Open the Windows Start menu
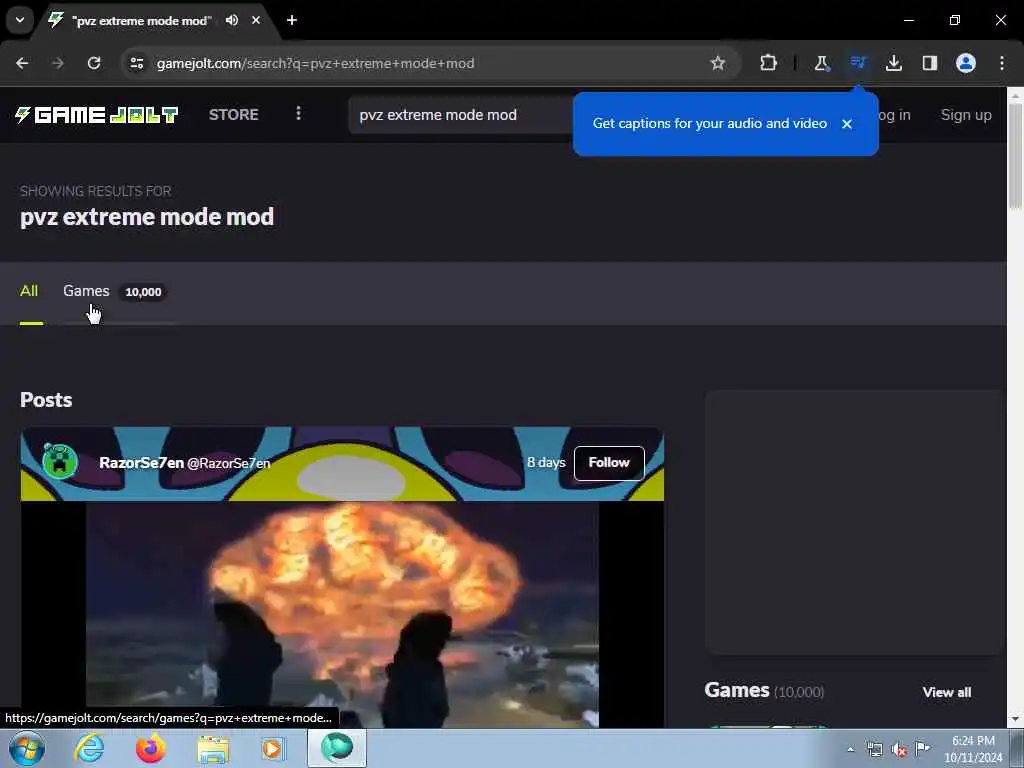Screen dimensions: 1024x768 27,748
